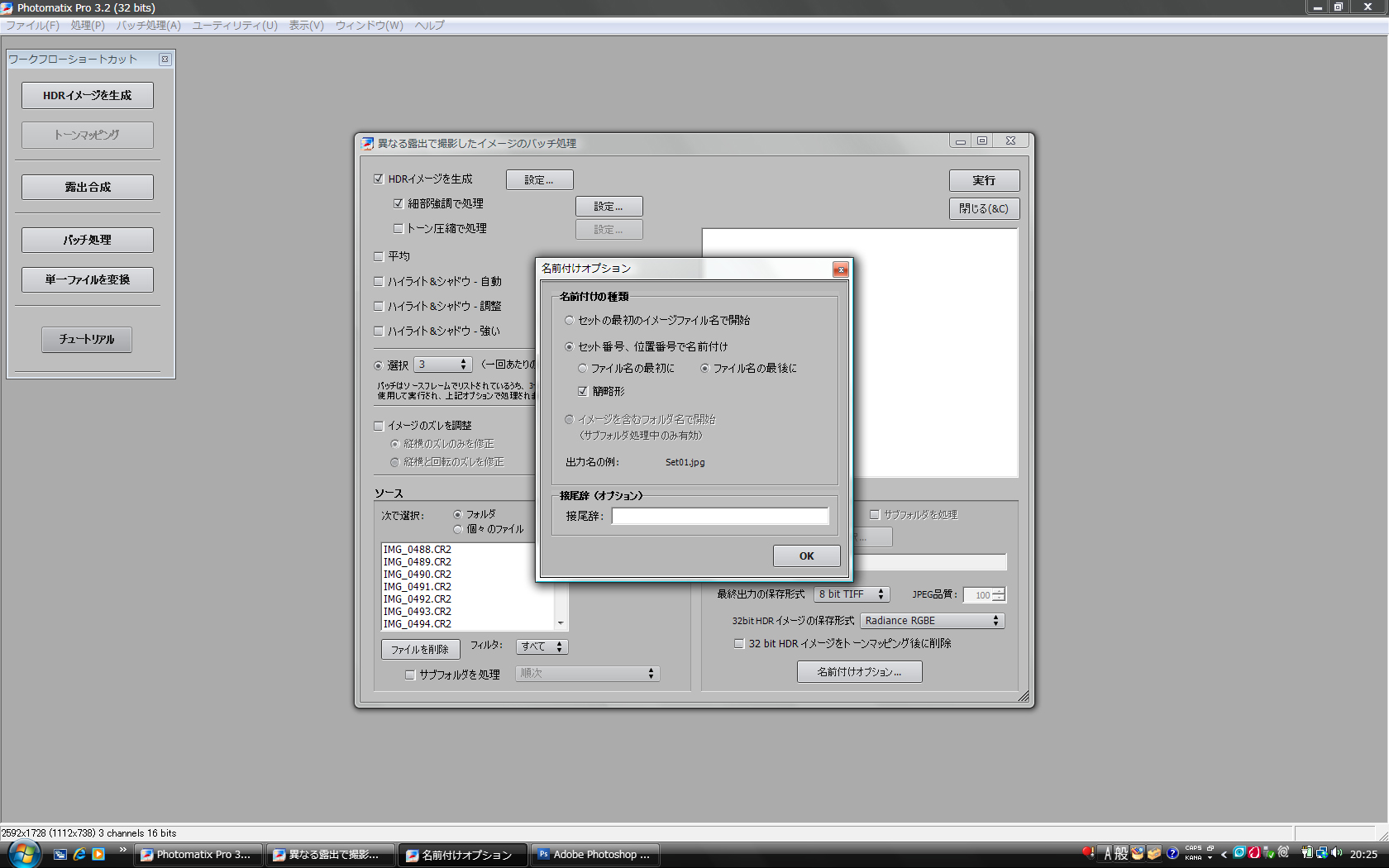The height and width of the screenshot is (868, 1389).
Task: Open the ユーティリティ(U) menu
Action: [x=235, y=26]
